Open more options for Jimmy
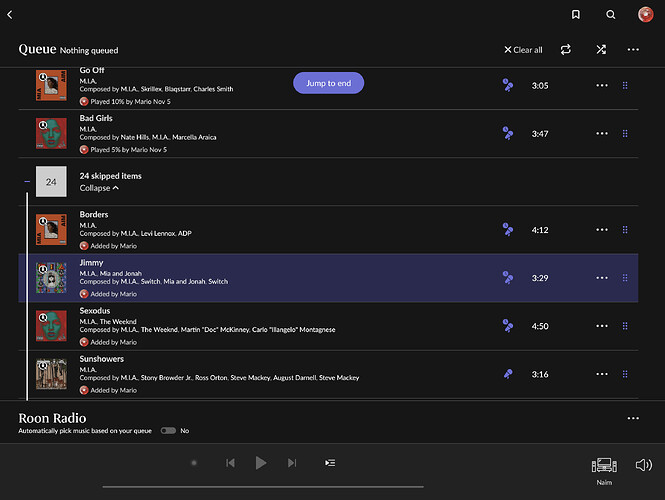The image size is (665, 500). click(602, 278)
